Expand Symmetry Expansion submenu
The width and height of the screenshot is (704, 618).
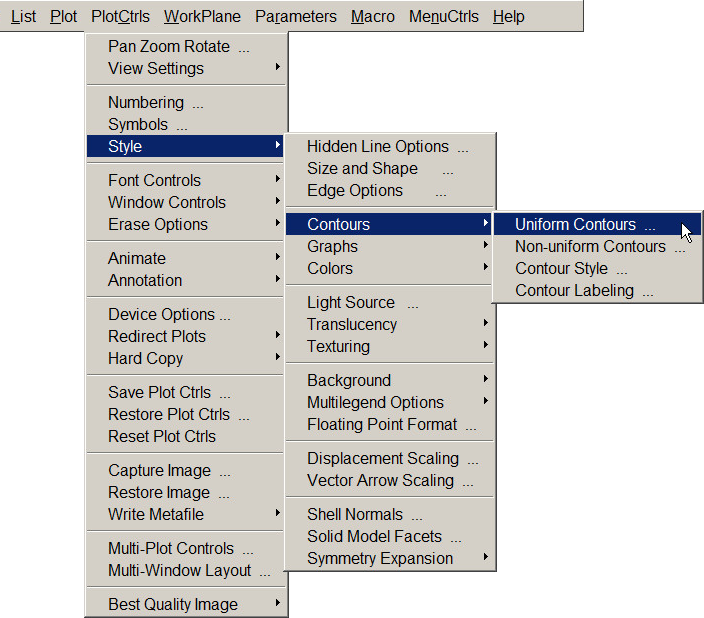tap(380, 559)
